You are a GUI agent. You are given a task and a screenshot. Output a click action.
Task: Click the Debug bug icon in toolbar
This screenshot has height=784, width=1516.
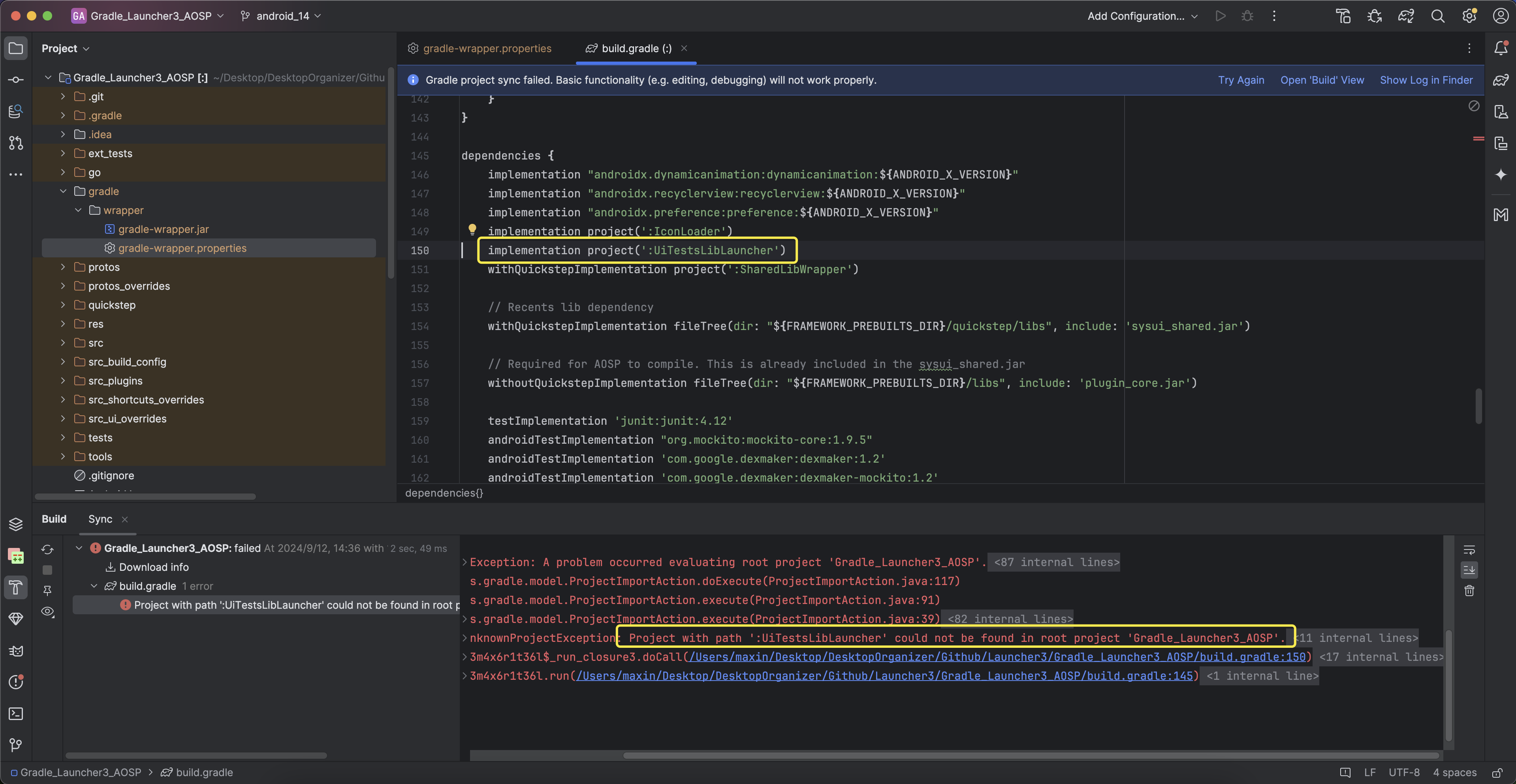[1247, 16]
